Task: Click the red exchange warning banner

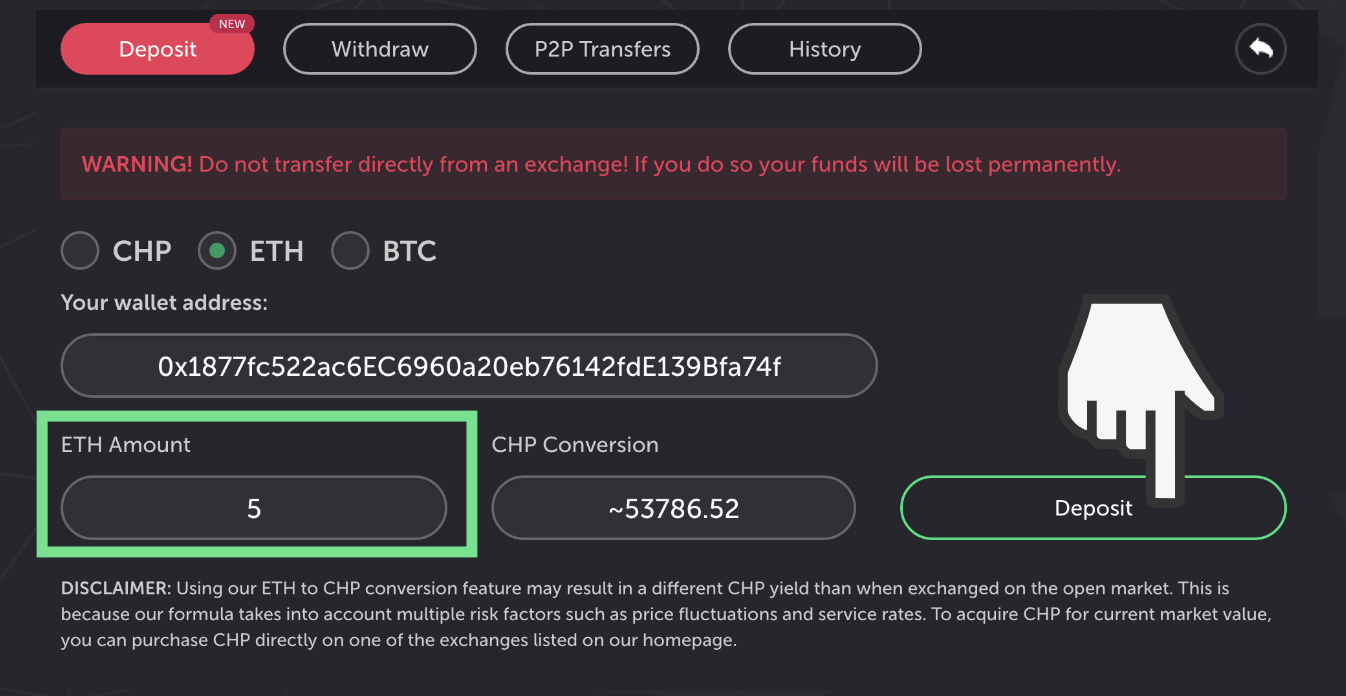Action: 673,164
